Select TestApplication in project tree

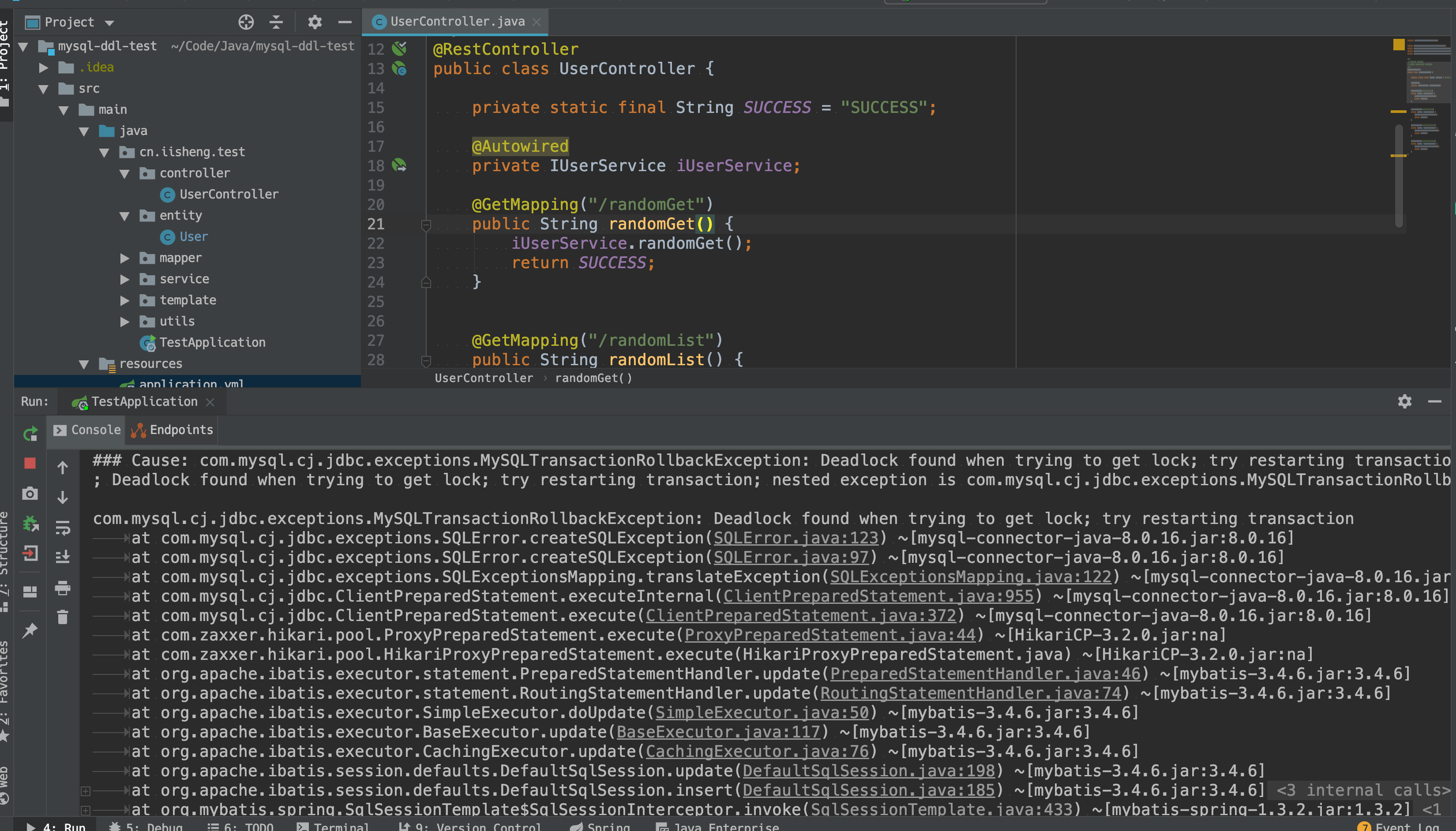point(212,342)
